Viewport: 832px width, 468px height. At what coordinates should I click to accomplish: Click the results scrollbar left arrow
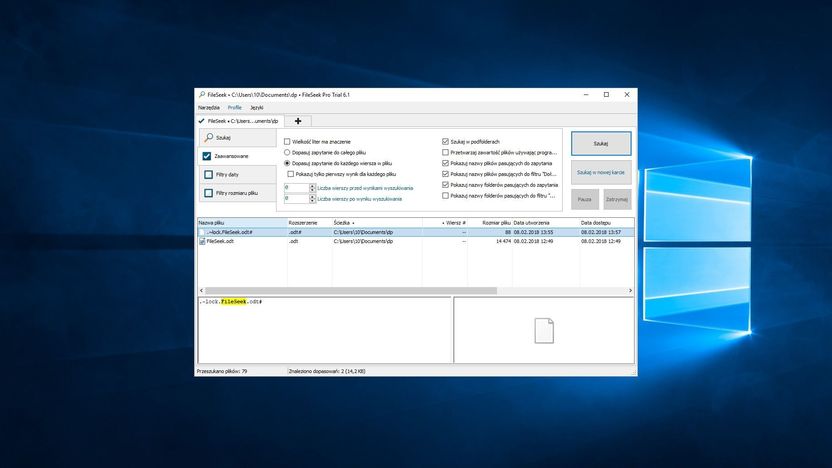click(201, 290)
